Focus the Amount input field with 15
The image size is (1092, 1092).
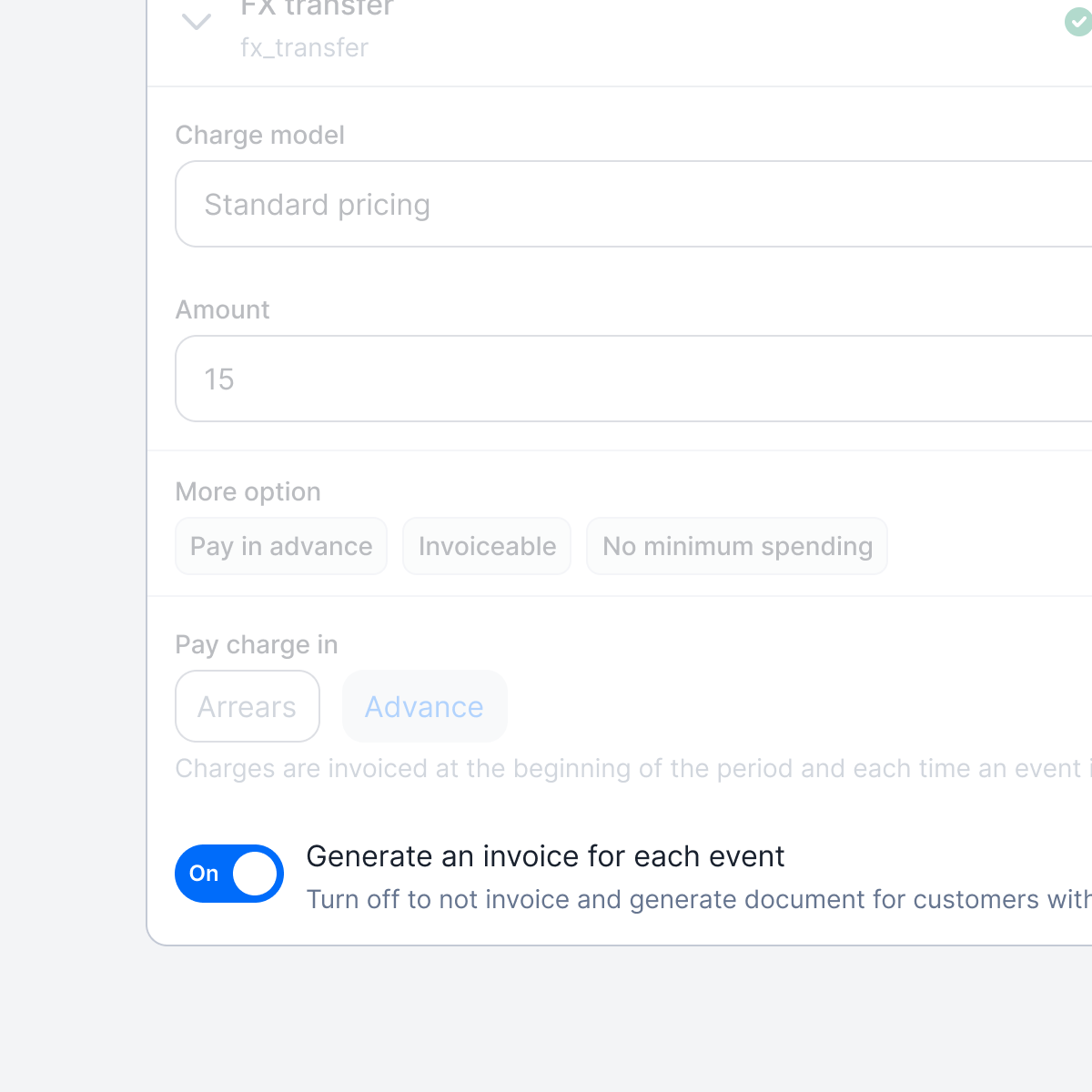tap(633, 379)
